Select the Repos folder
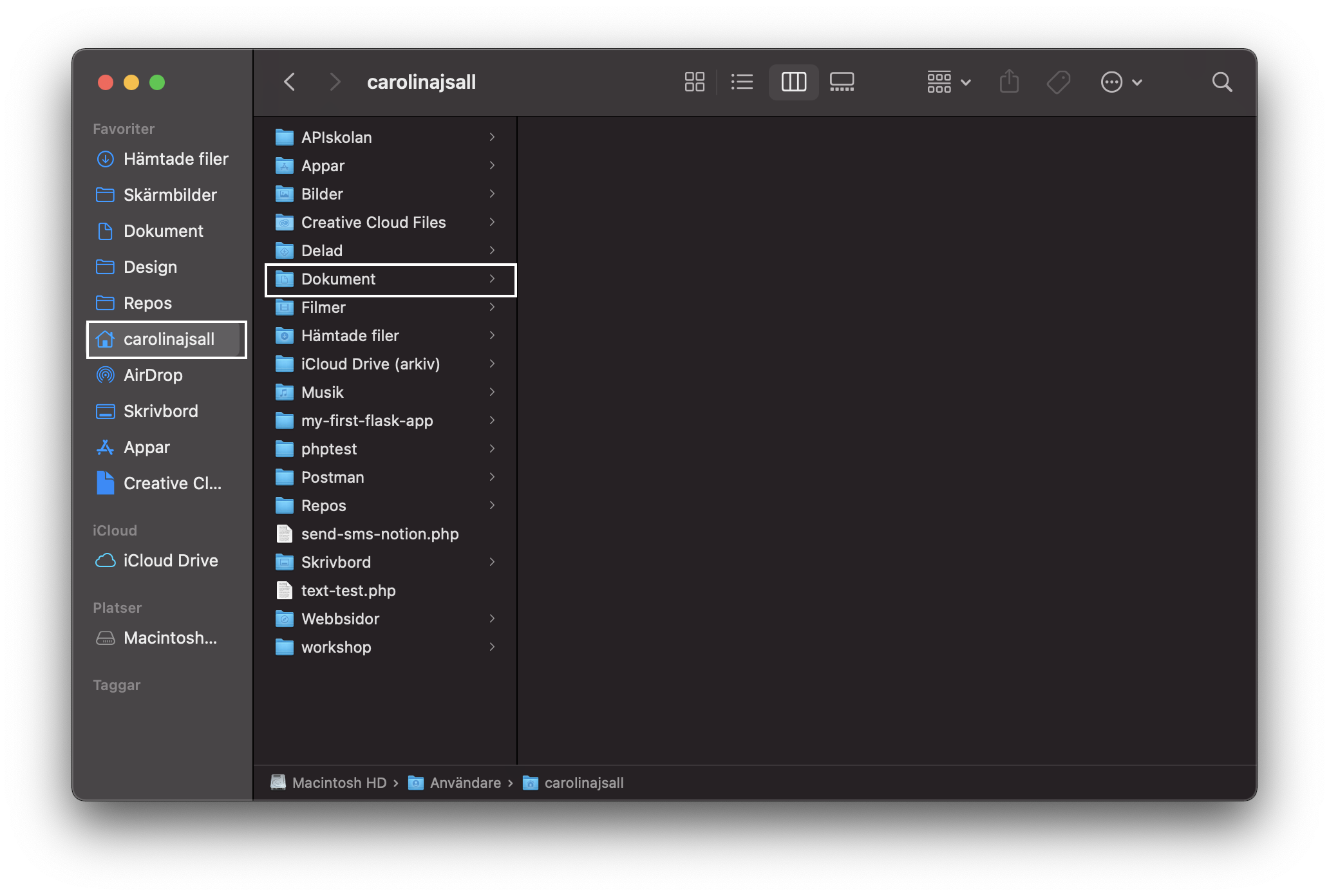The height and width of the screenshot is (896, 1329). click(323, 505)
